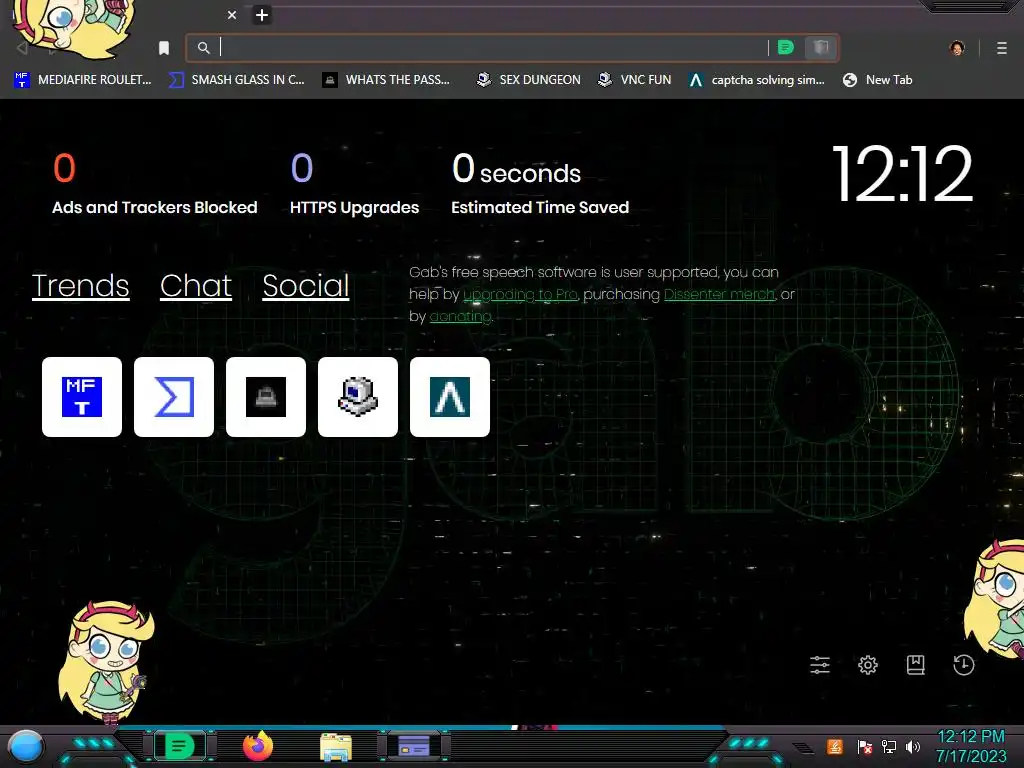Launch Firefox from the taskbar
This screenshot has height=768, width=1024.
[258, 746]
